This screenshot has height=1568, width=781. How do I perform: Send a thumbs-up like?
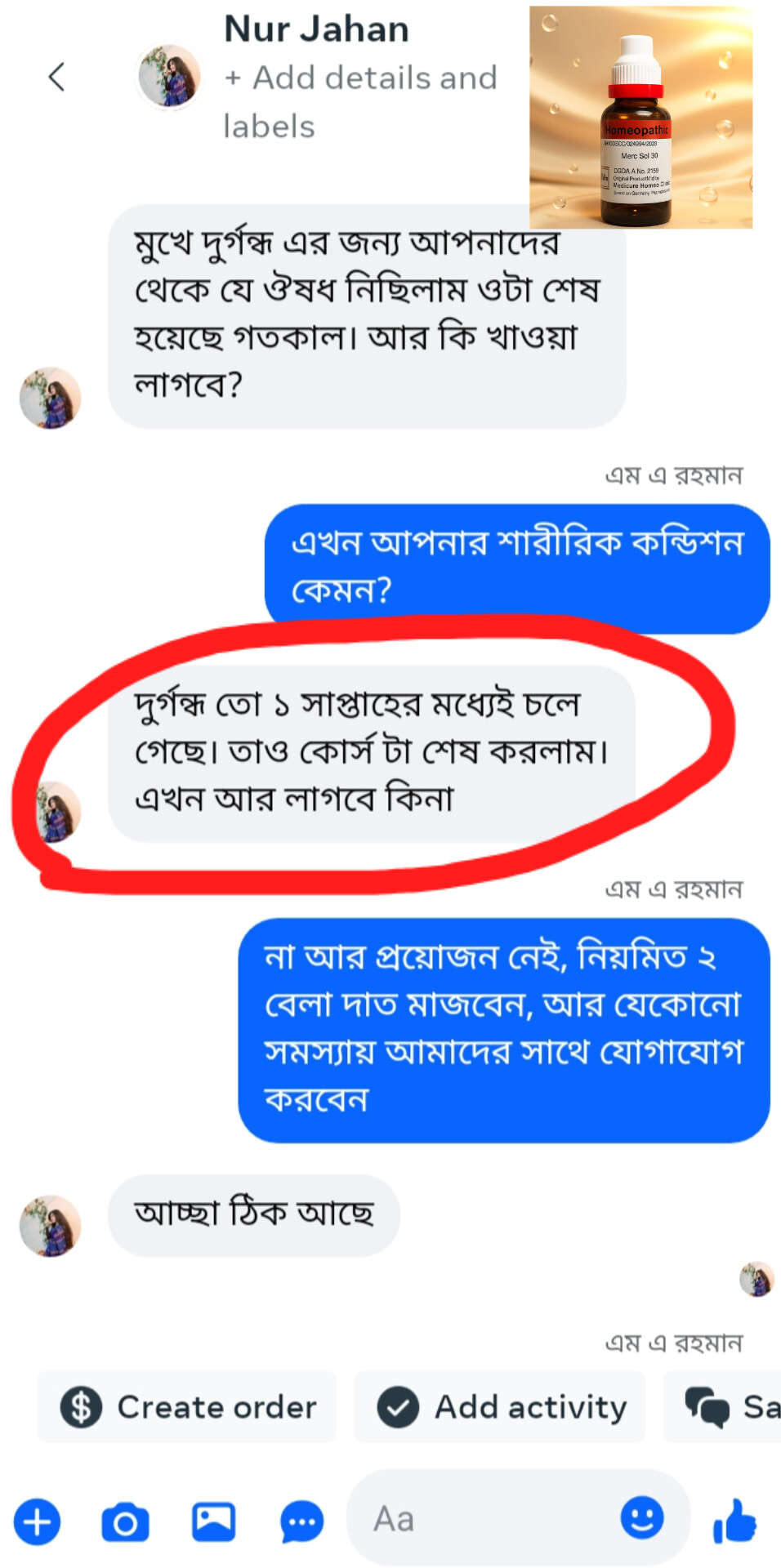(734, 1521)
